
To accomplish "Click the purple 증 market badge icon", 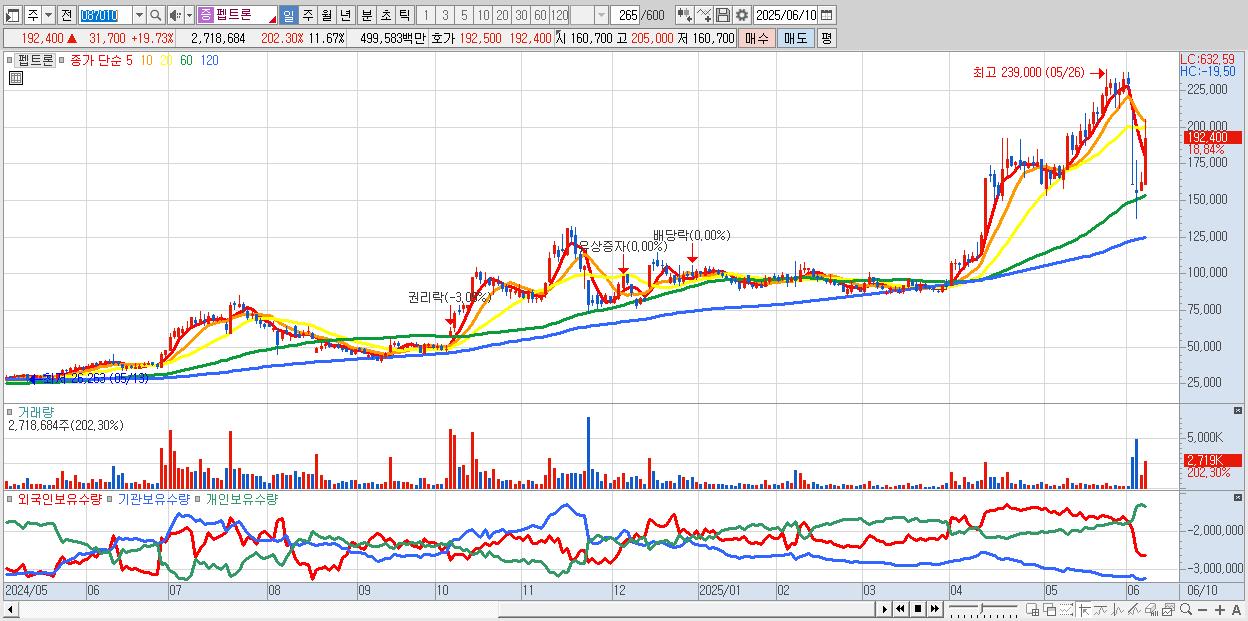I will point(205,15).
